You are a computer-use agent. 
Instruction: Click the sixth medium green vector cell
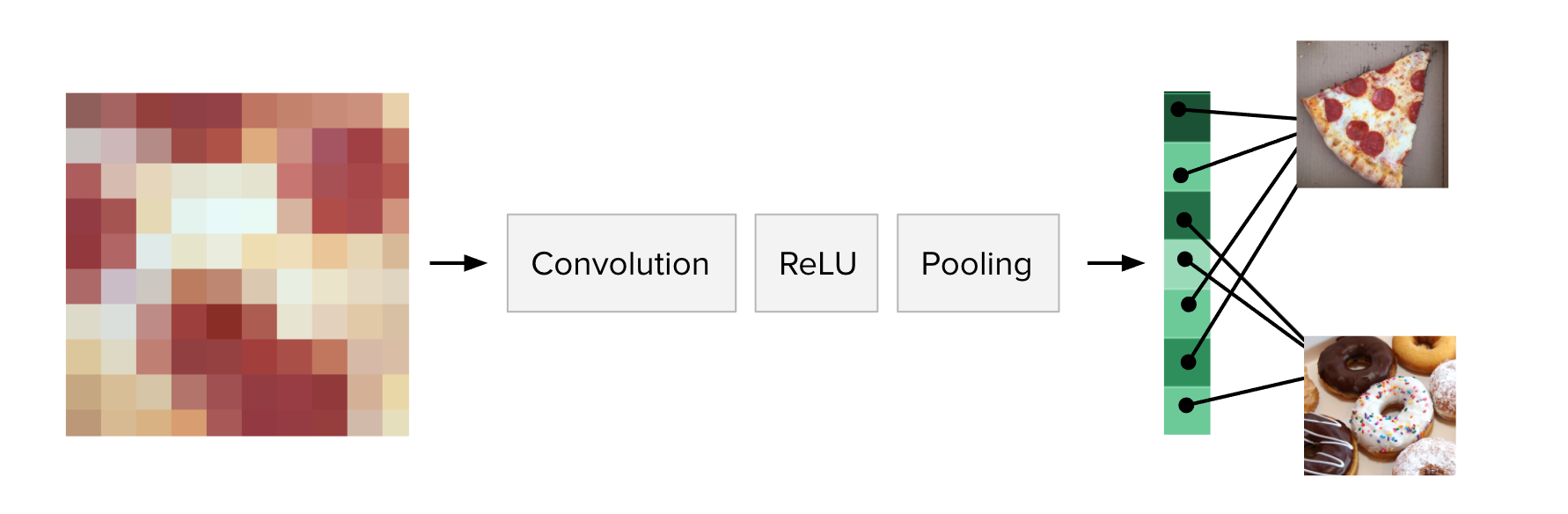click(1187, 363)
